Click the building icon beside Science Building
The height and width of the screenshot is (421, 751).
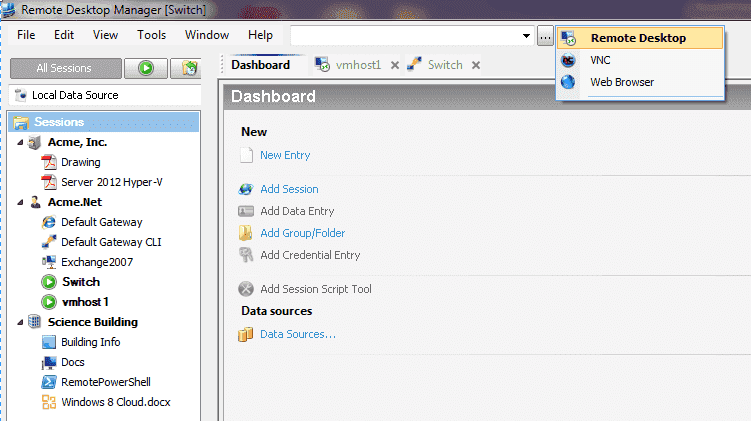click(x=34, y=322)
